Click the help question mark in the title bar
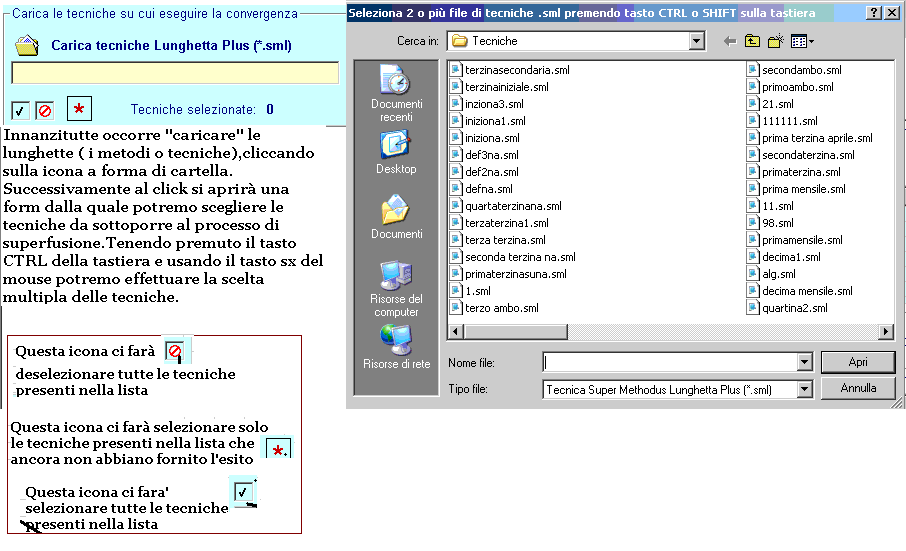 874,13
